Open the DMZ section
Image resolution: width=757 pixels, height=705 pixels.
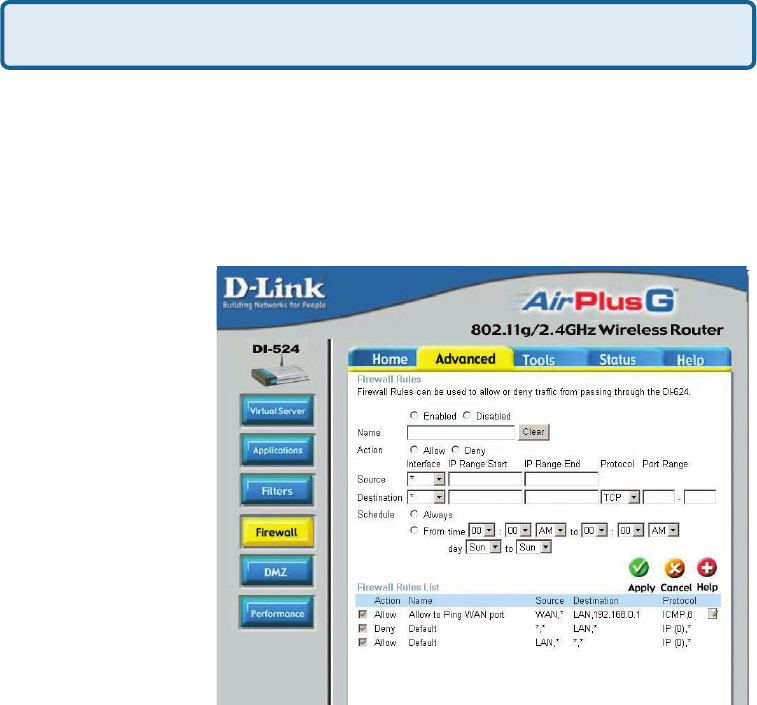tap(277, 572)
